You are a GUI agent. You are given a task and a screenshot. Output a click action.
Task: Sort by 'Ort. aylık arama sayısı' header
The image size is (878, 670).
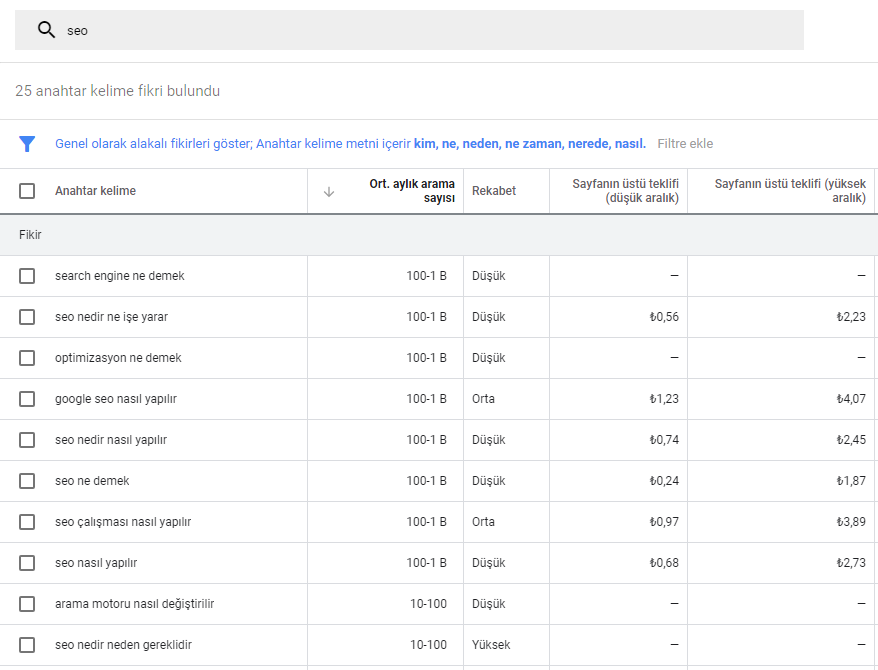pos(411,191)
